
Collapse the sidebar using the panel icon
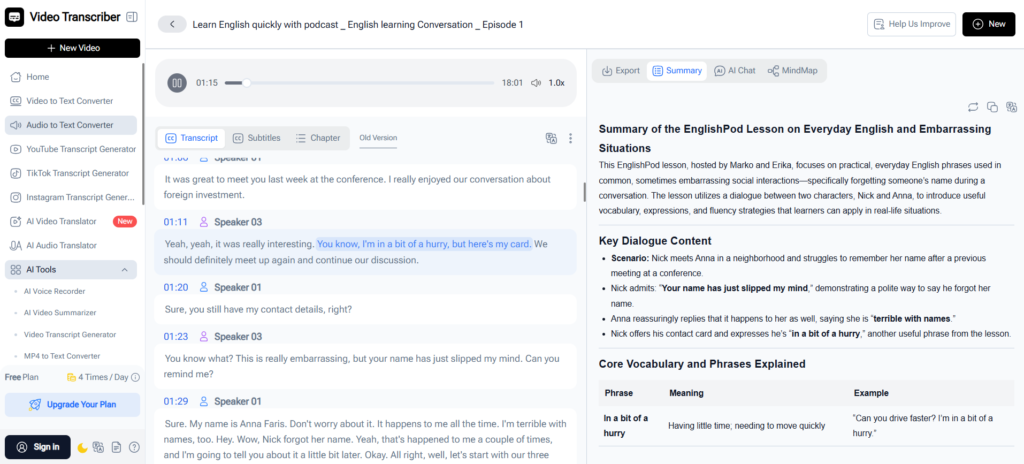(x=132, y=17)
